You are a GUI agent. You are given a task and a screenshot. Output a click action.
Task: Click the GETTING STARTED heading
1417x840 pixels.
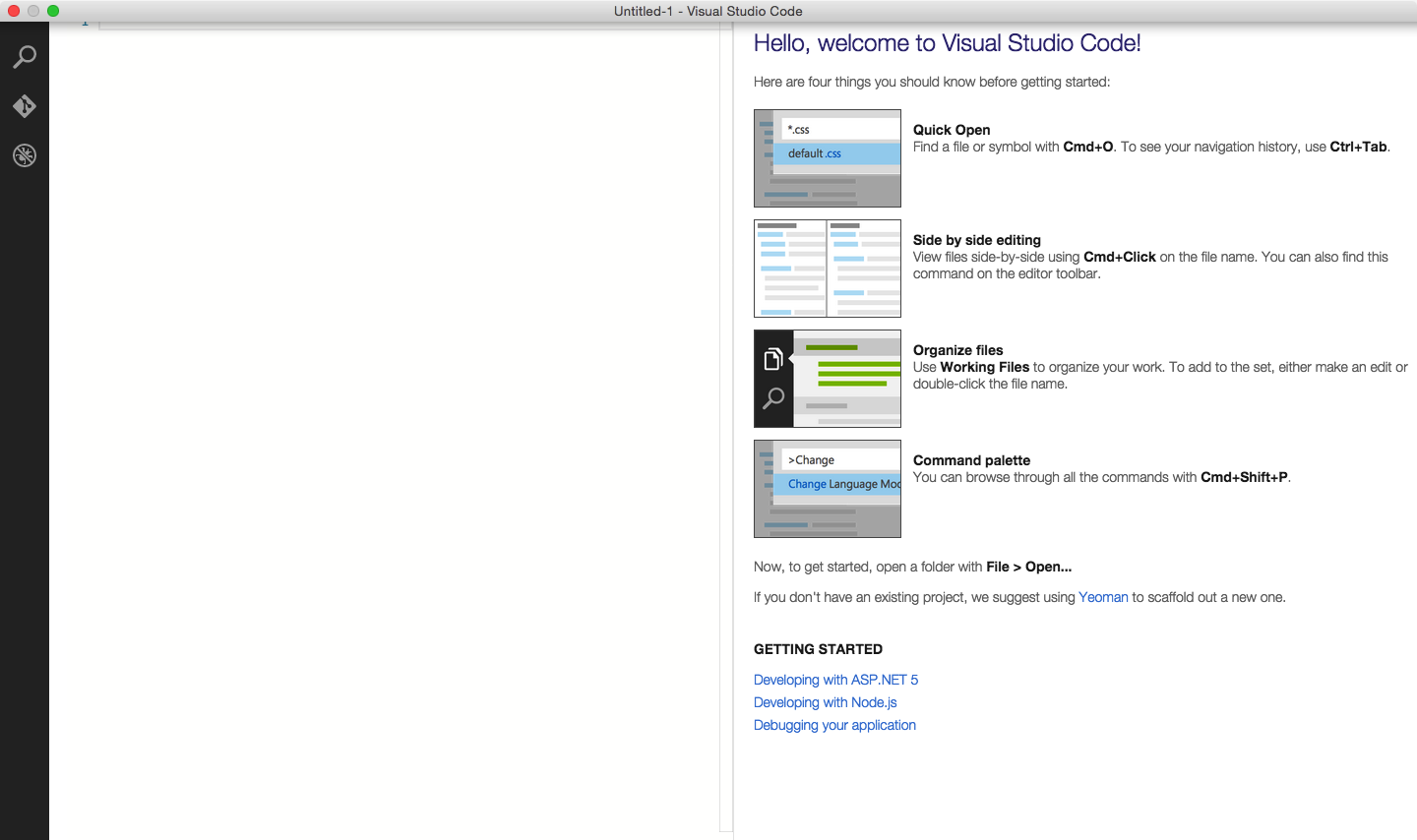(818, 649)
